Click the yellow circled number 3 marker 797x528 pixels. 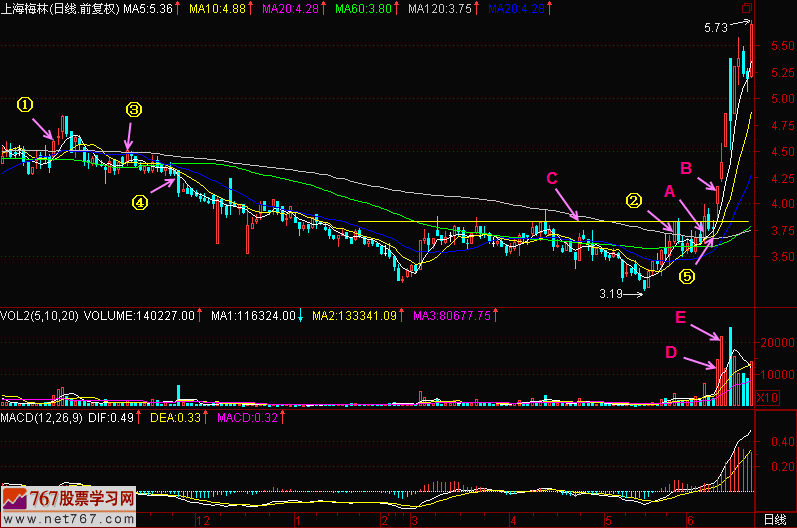133,110
